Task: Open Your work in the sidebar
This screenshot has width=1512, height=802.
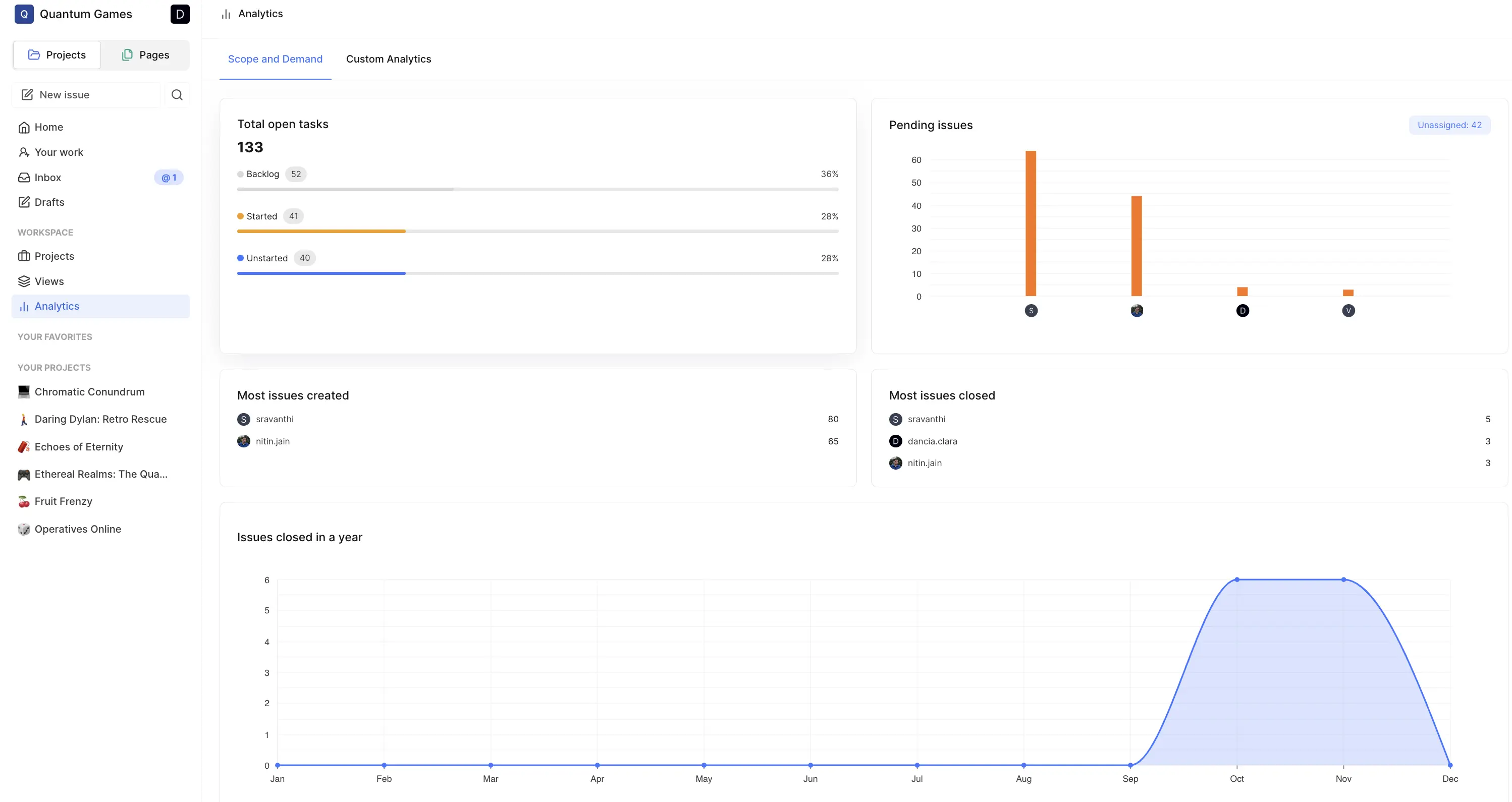Action: [x=100, y=152]
